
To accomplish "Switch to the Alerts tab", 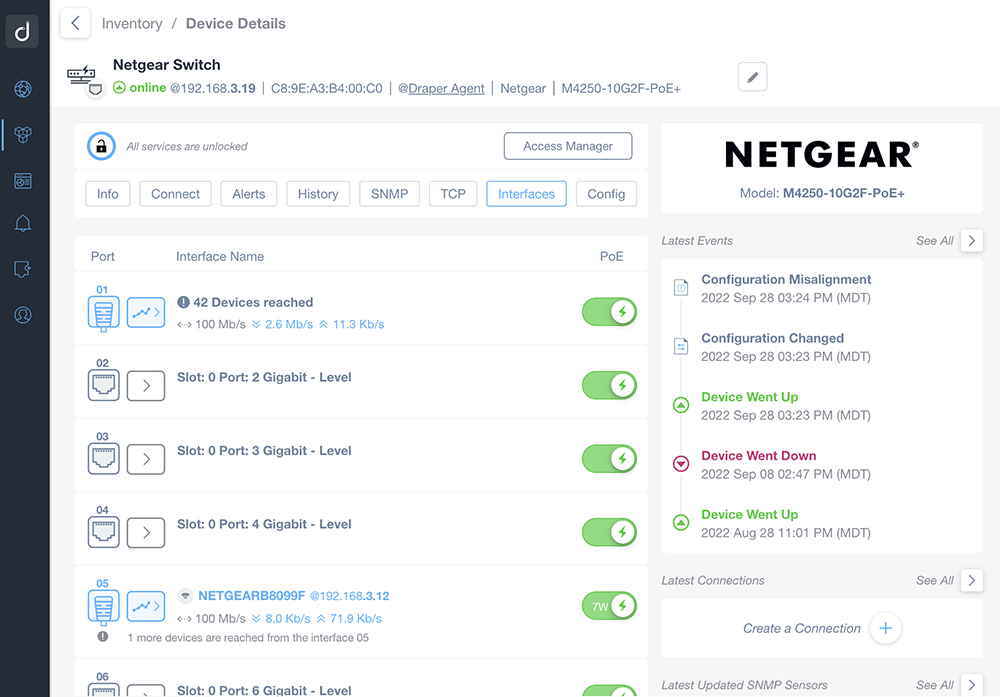I will [x=249, y=194].
